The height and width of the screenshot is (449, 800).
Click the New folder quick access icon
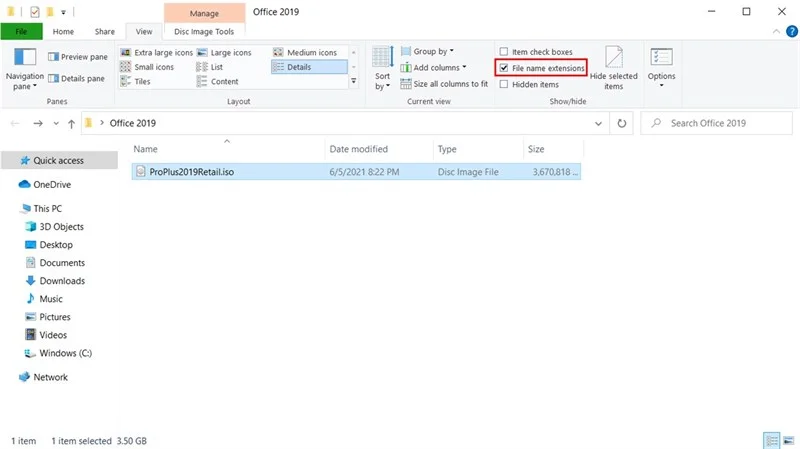coord(50,11)
